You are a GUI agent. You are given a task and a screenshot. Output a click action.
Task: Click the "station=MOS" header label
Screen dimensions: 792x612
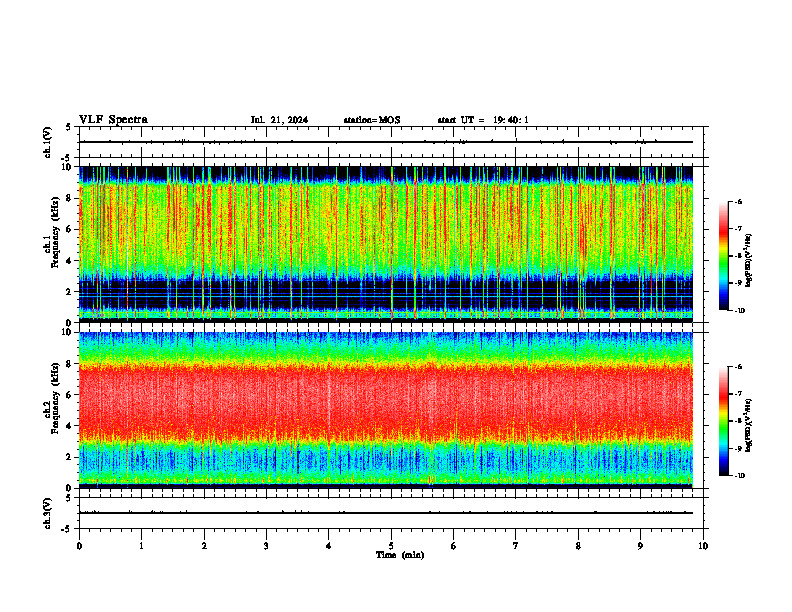pyautogui.click(x=372, y=120)
